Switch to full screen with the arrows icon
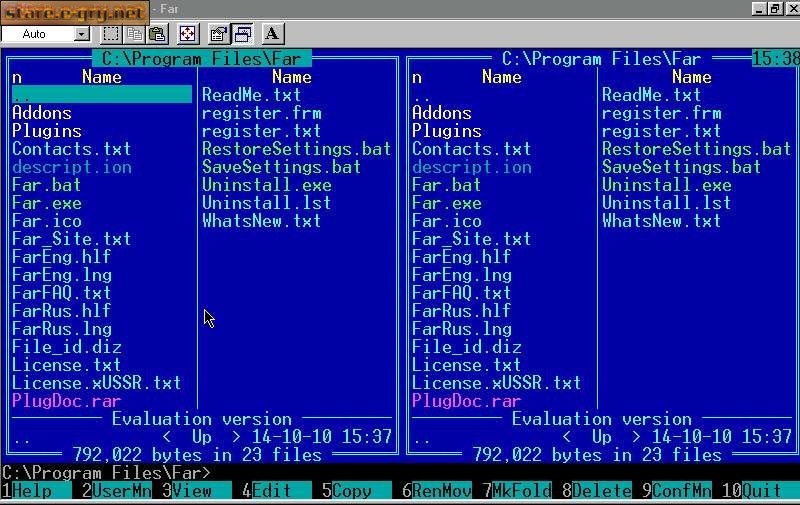The width and height of the screenshot is (800, 505). point(187,34)
